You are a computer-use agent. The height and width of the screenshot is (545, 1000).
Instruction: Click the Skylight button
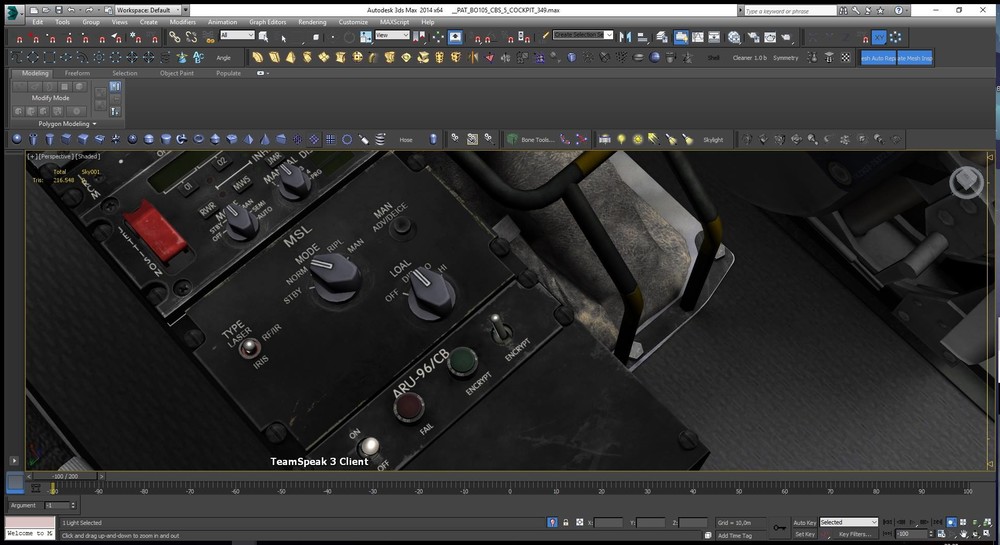(x=713, y=140)
